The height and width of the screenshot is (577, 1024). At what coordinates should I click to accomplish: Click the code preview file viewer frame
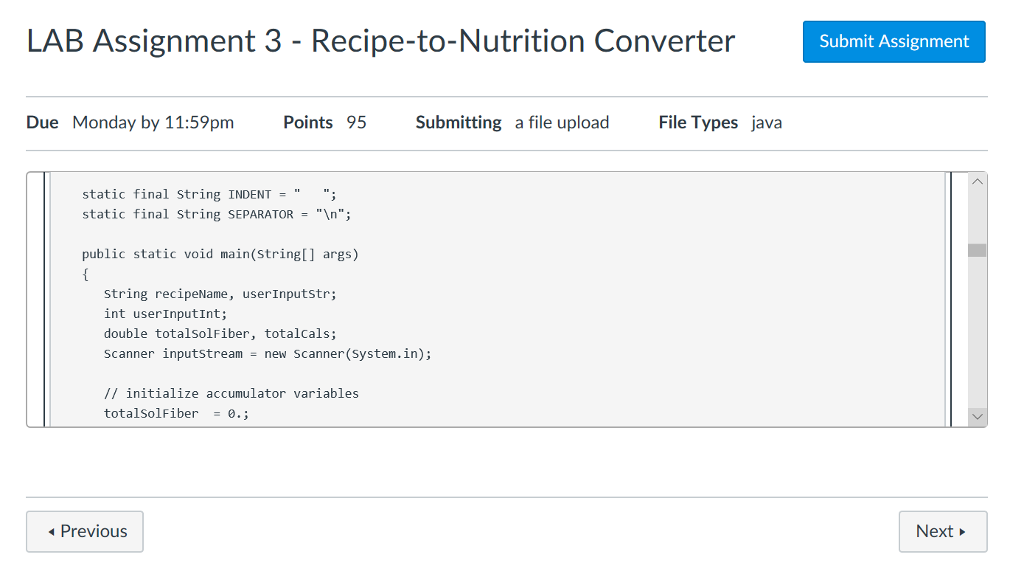(500, 300)
